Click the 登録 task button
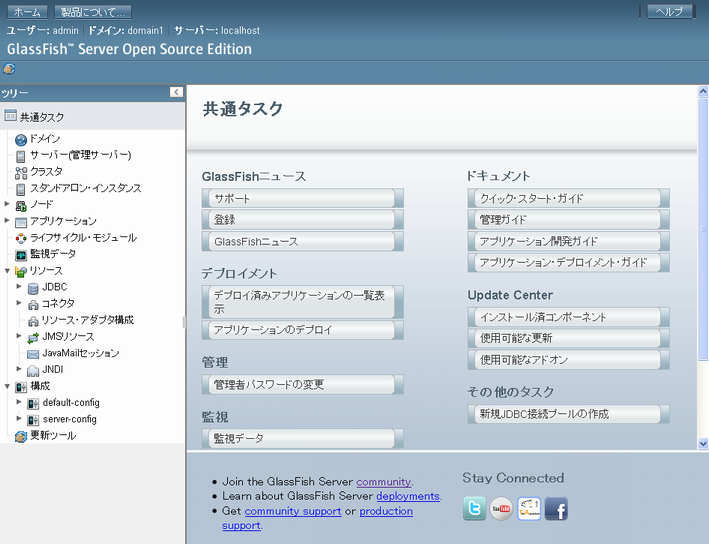Screen dimensions: 709x544 pos(303,220)
